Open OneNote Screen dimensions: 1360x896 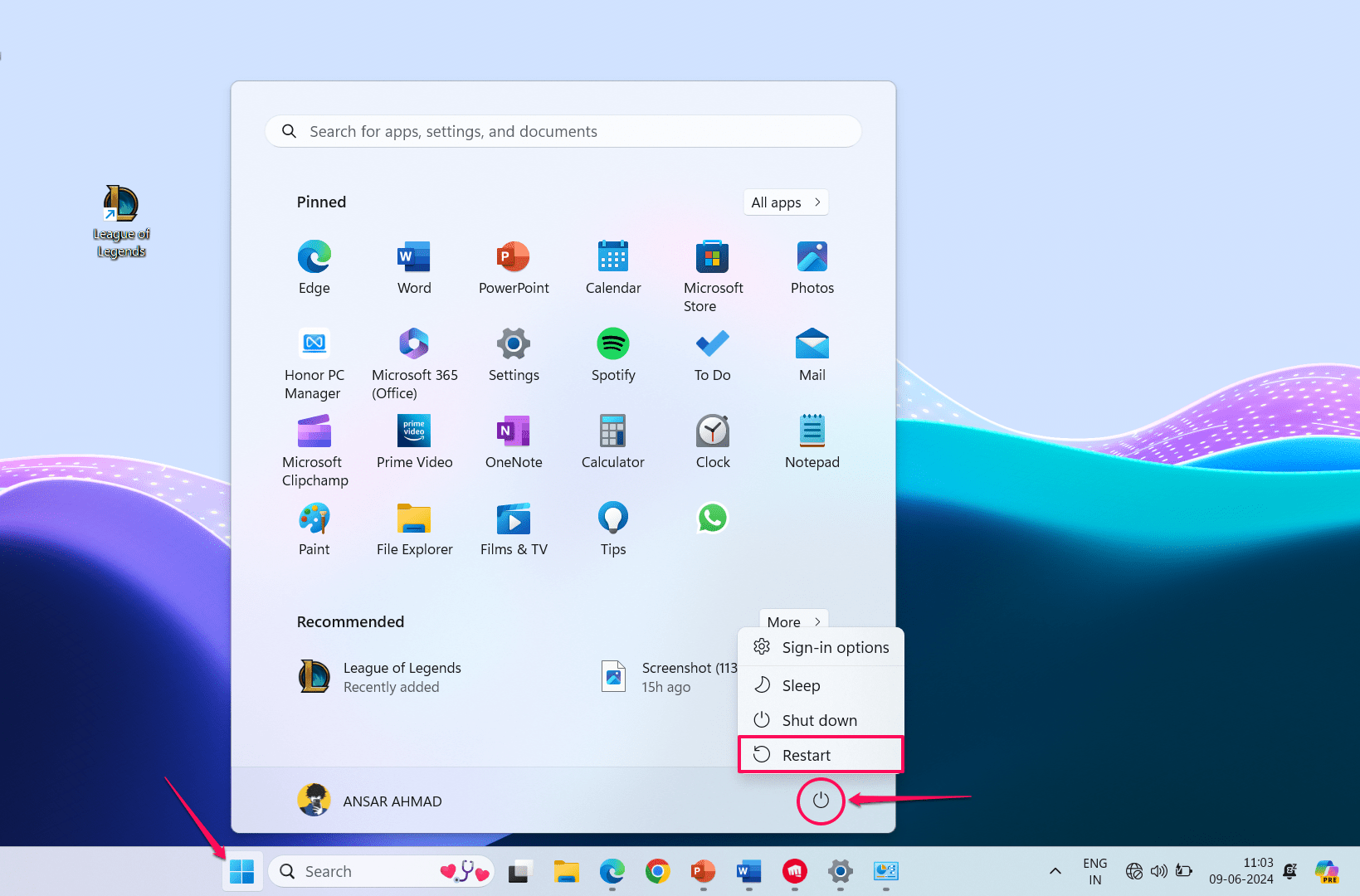(x=514, y=442)
